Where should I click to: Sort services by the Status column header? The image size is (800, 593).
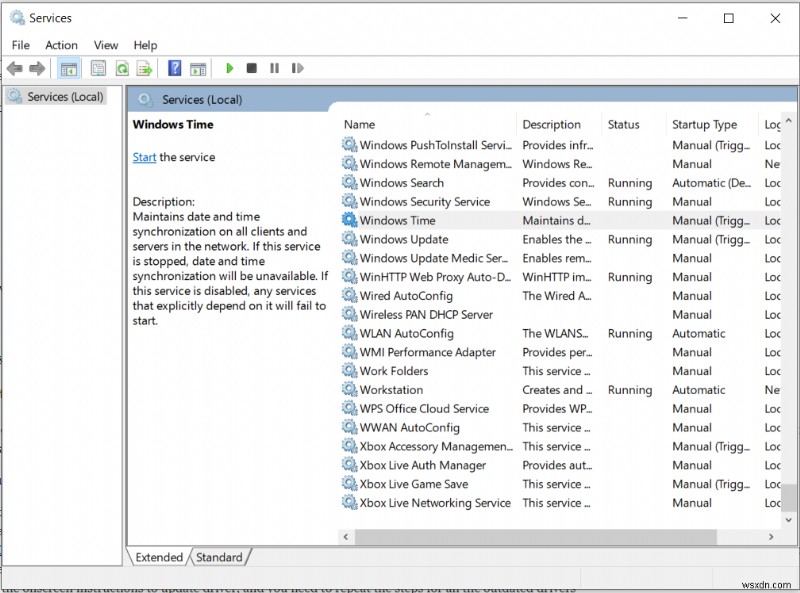pos(625,124)
